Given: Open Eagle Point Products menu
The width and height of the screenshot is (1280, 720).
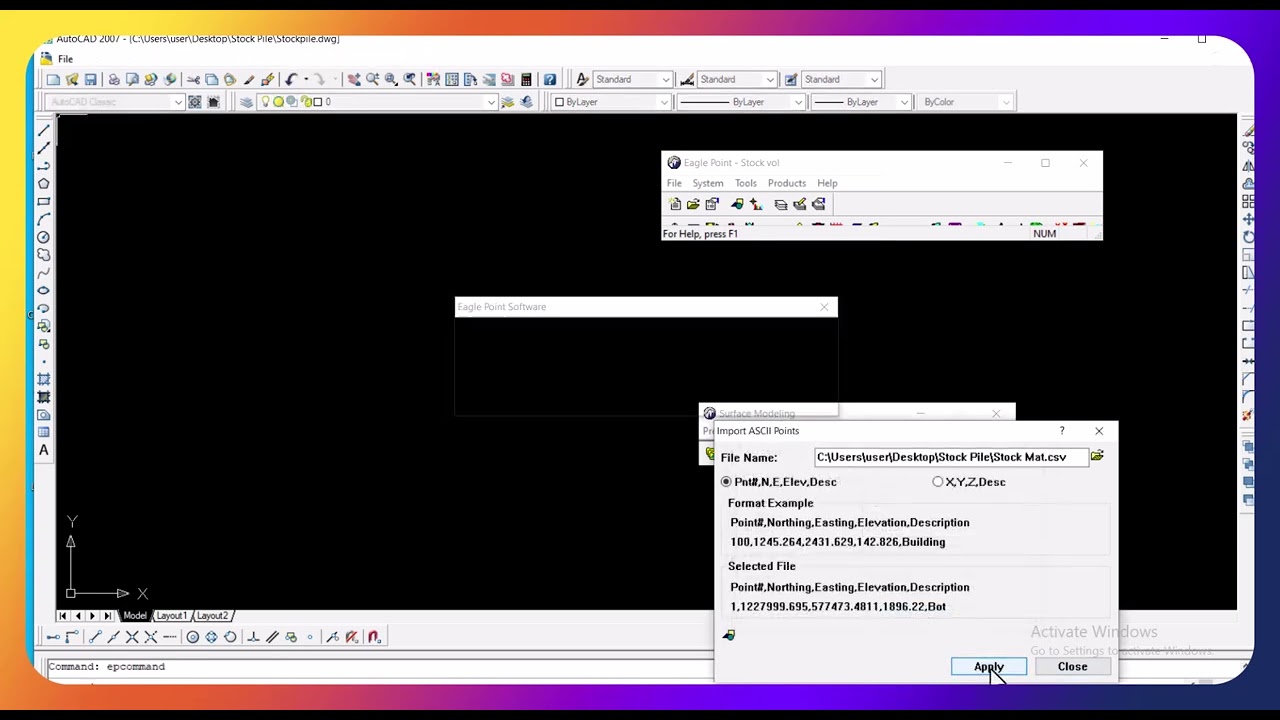Looking at the screenshot, I should click(x=786, y=183).
